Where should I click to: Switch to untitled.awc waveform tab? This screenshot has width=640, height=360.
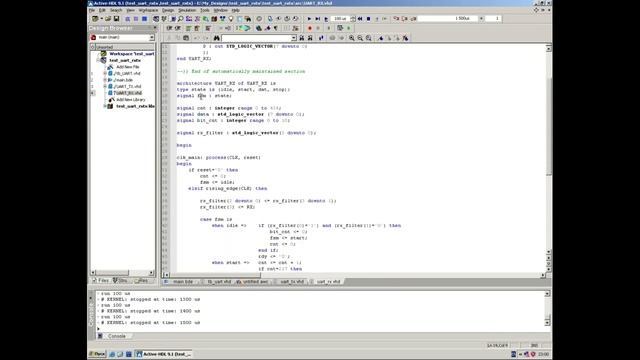[x=253, y=282]
